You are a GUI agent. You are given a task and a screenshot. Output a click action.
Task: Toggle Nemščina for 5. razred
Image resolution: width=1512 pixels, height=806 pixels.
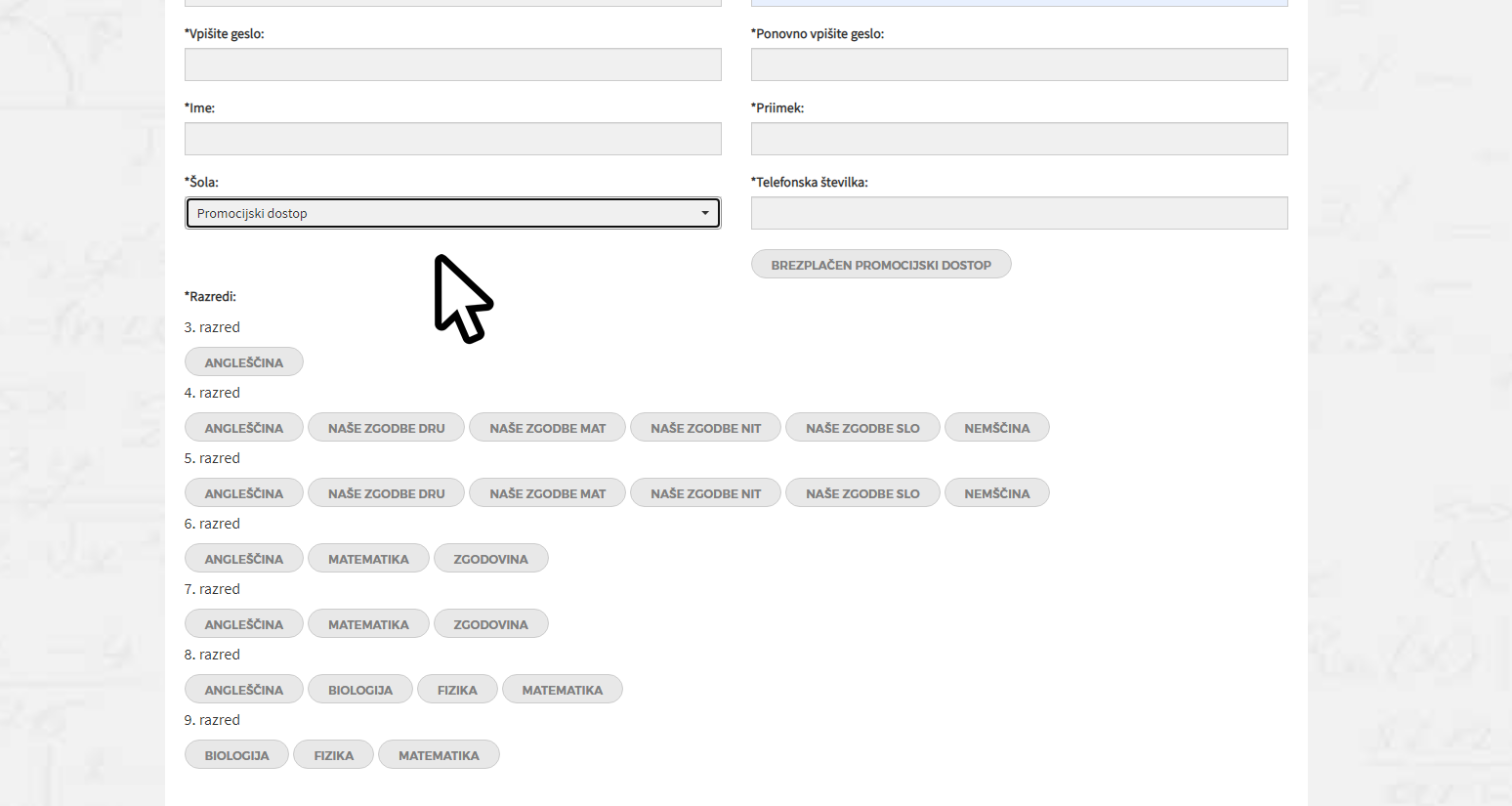pos(997,493)
